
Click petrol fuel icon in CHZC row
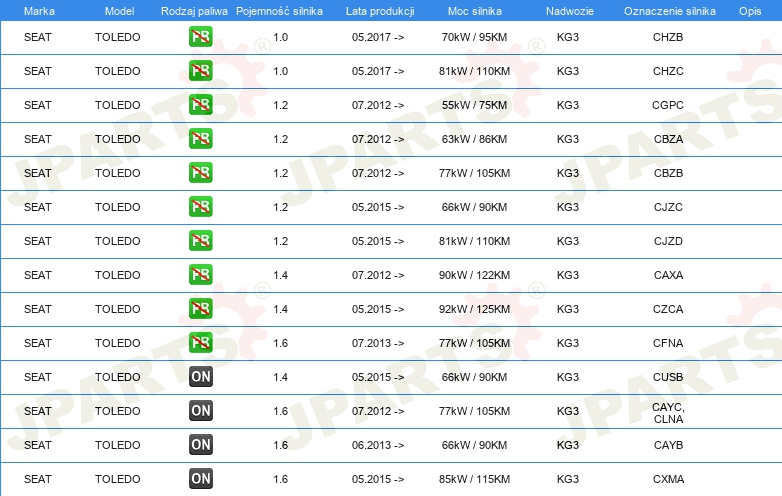(200, 71)
